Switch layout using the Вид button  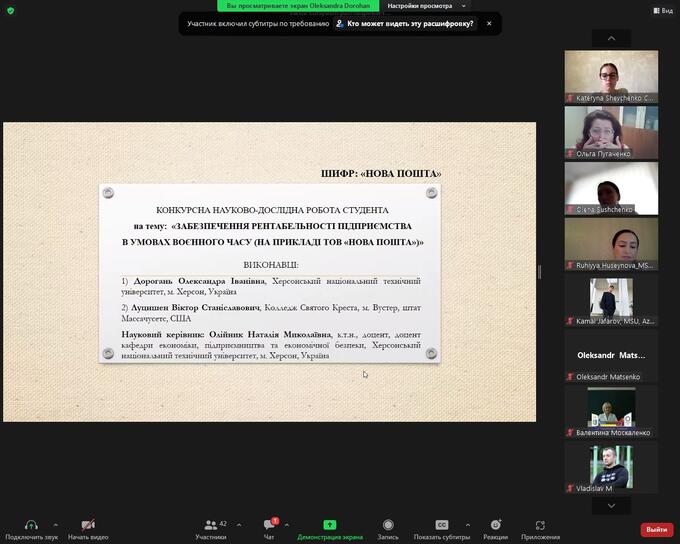click(660, 10)
